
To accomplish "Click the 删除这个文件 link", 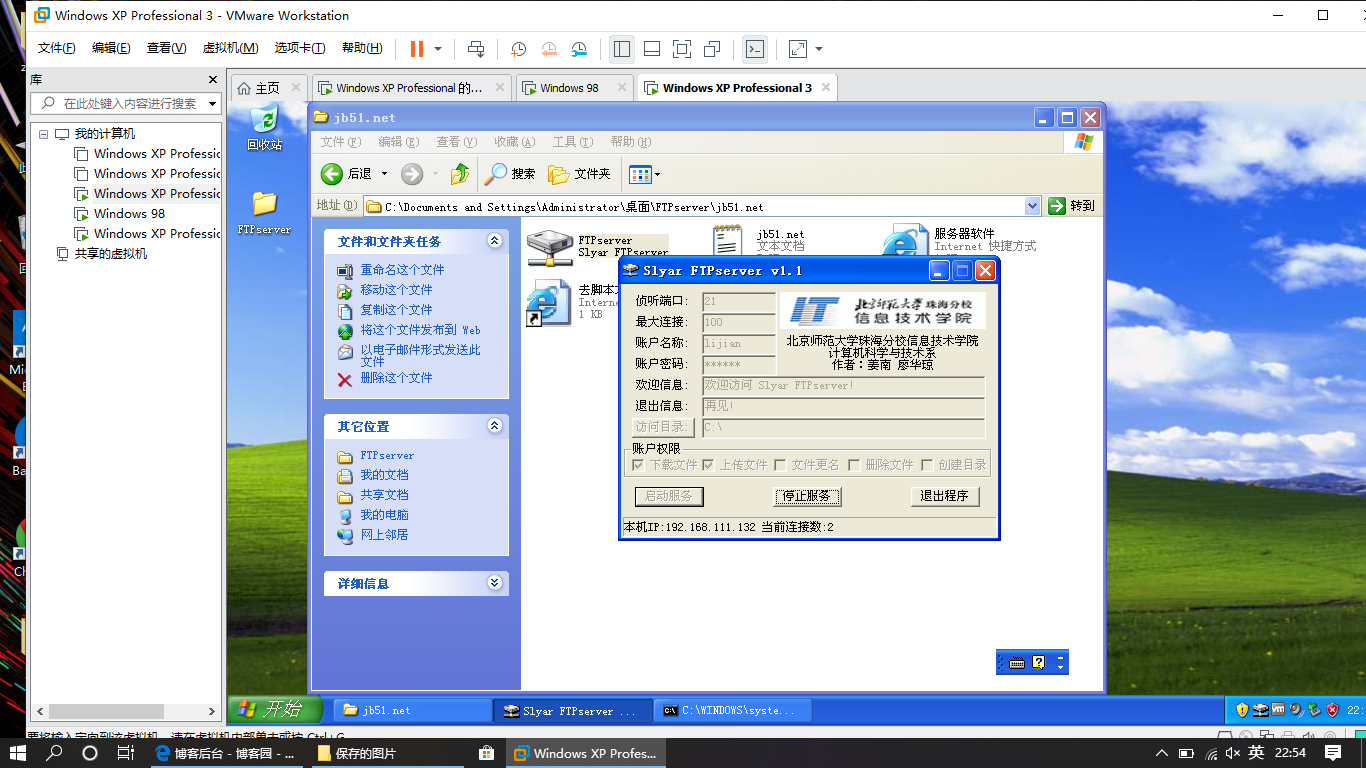I will 397,378.
